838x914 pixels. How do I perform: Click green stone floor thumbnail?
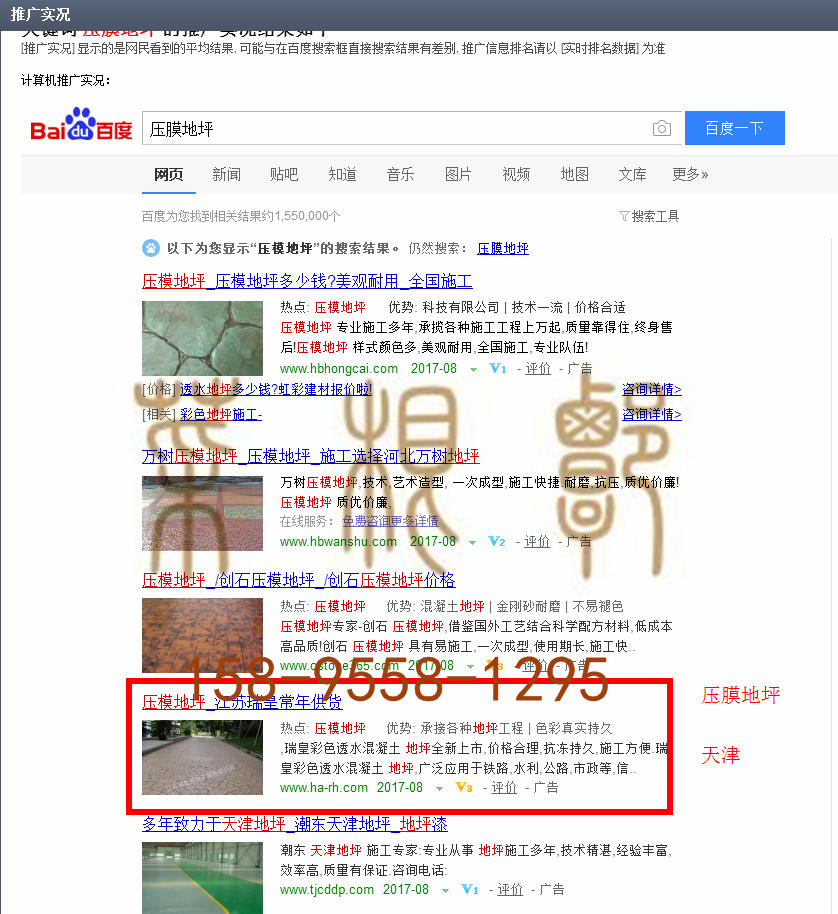coord(202,338)
